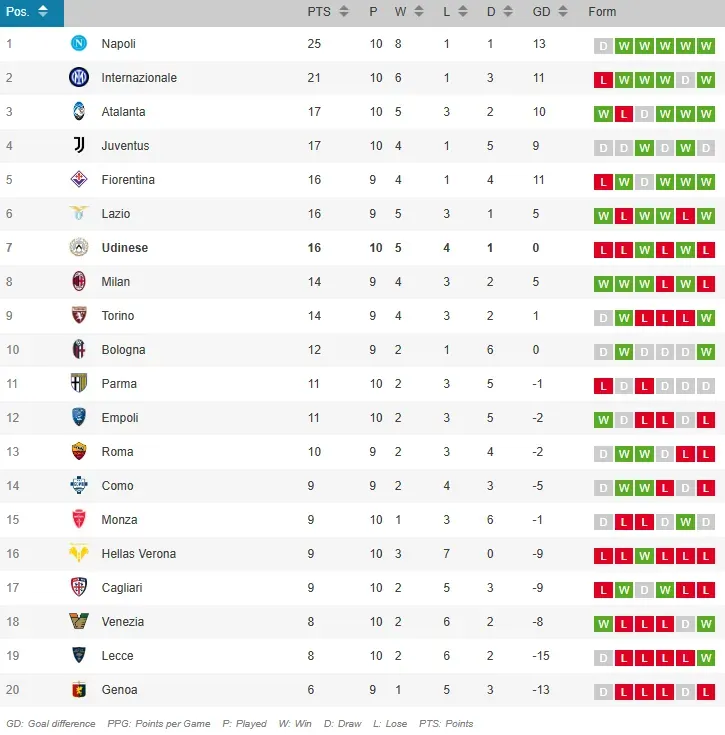Click the Form column header
The image size is (725, 735).
coord(602,12)
